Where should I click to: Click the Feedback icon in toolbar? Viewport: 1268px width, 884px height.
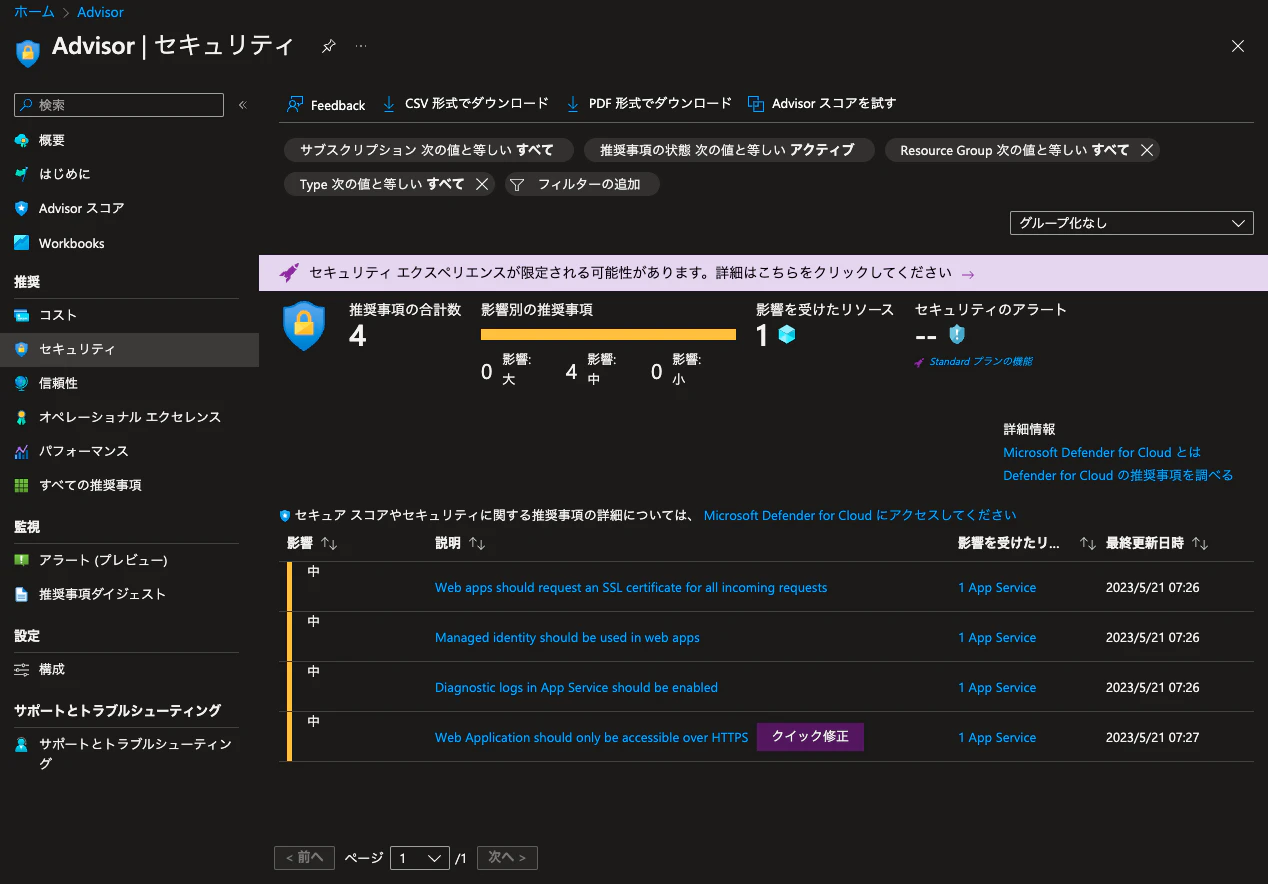(x=295, y=104)
